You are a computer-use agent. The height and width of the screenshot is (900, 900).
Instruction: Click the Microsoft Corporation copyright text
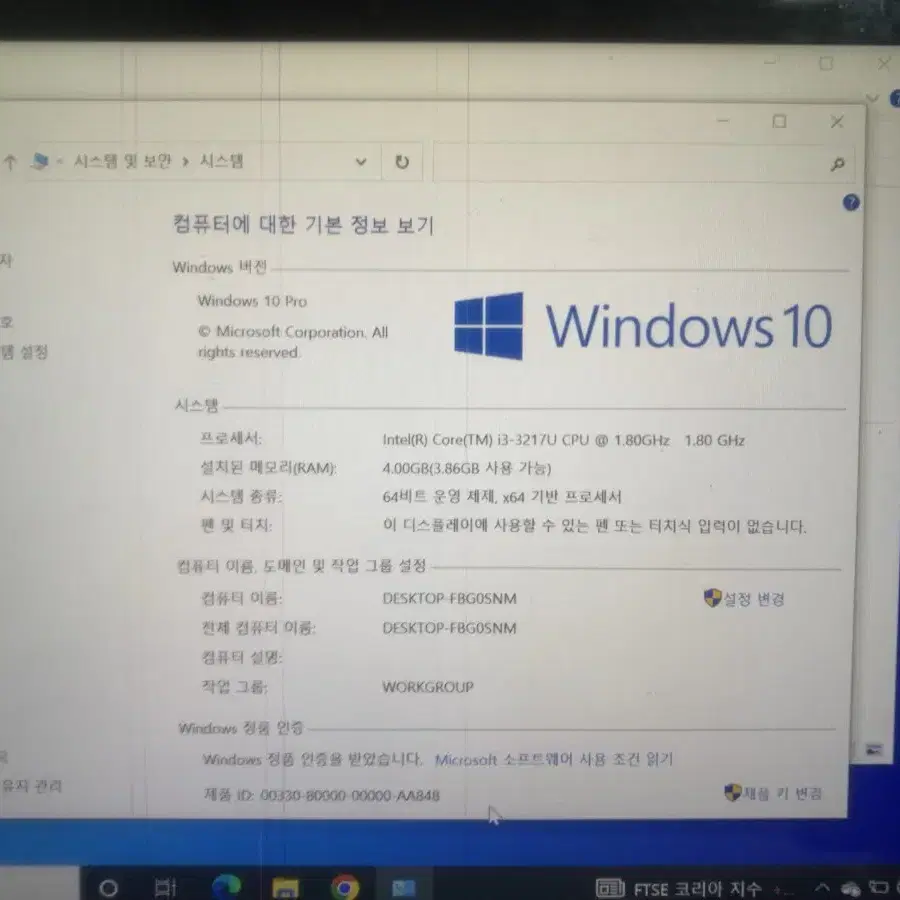click(x=293, y=342)
